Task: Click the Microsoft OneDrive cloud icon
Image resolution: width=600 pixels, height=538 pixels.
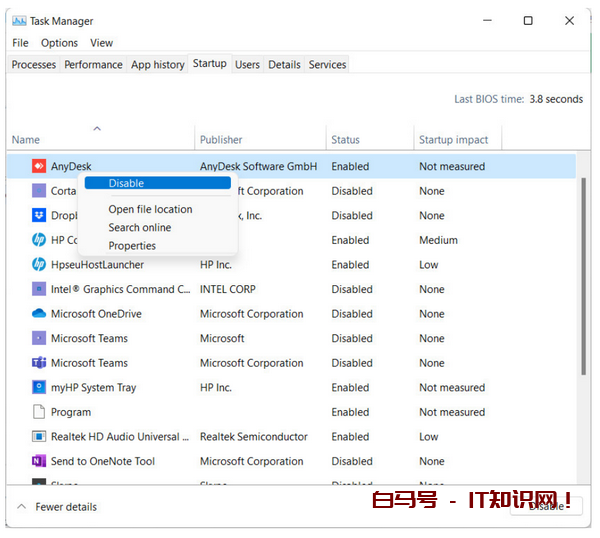Action: 39,314
